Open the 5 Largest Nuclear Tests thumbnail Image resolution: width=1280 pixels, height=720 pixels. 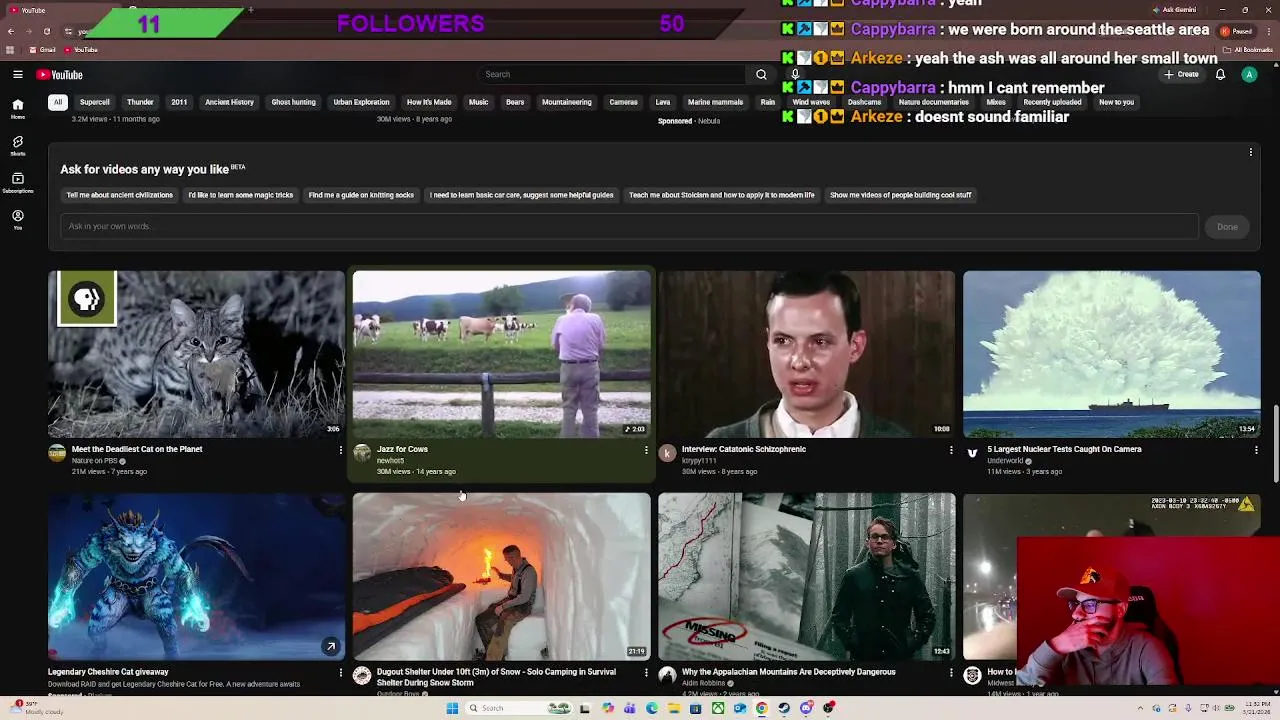coord(1112,354)
